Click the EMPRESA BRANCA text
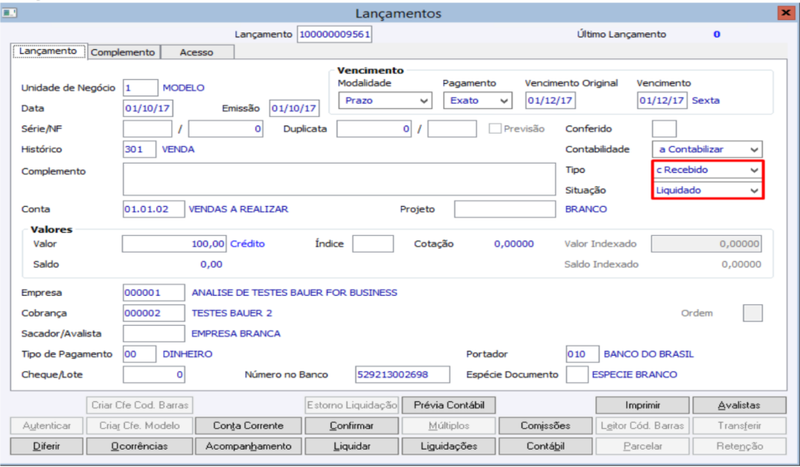This screenshot has width=800, height=467. tap(236, 334)
